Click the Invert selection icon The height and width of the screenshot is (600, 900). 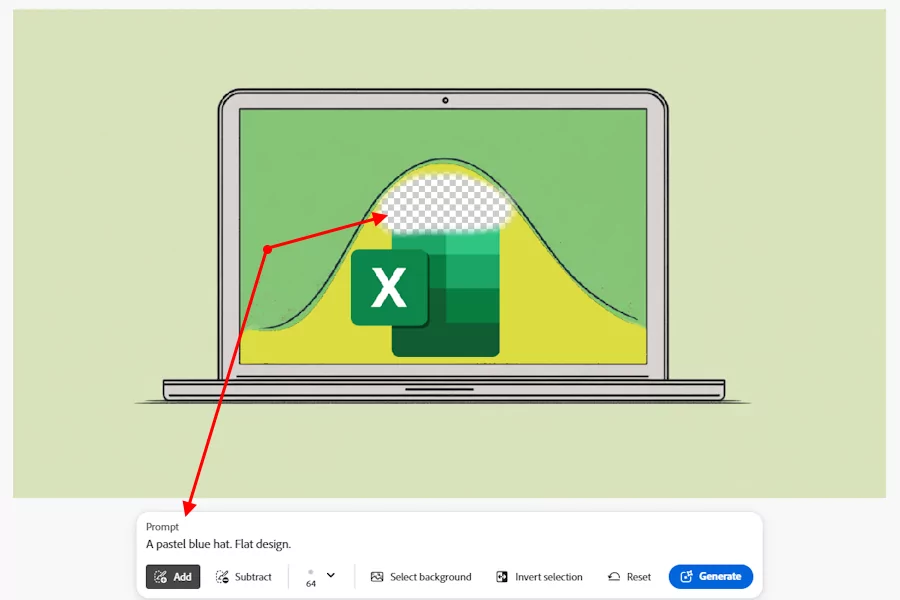coord(502,577)
